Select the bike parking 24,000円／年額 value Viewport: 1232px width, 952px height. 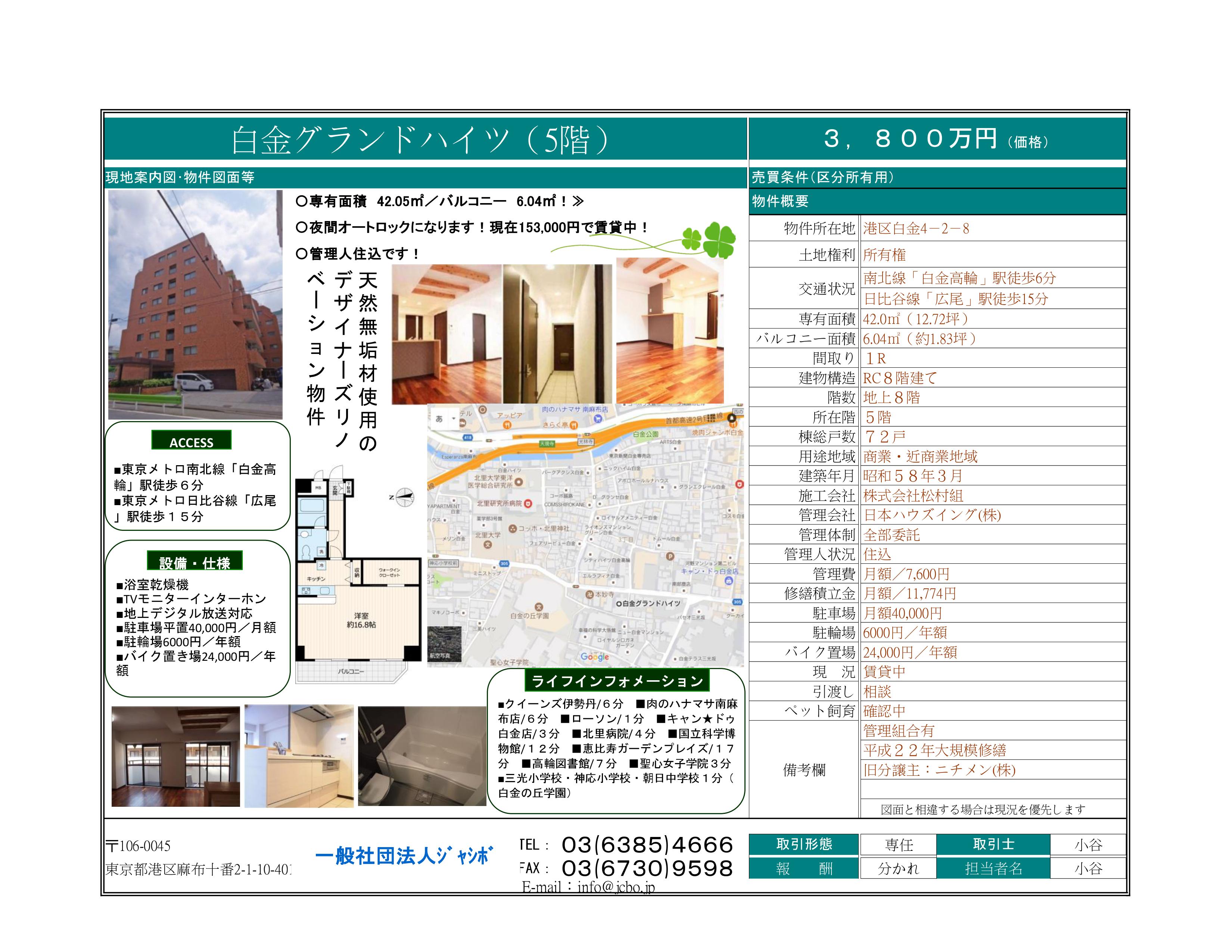click(910, 653)
